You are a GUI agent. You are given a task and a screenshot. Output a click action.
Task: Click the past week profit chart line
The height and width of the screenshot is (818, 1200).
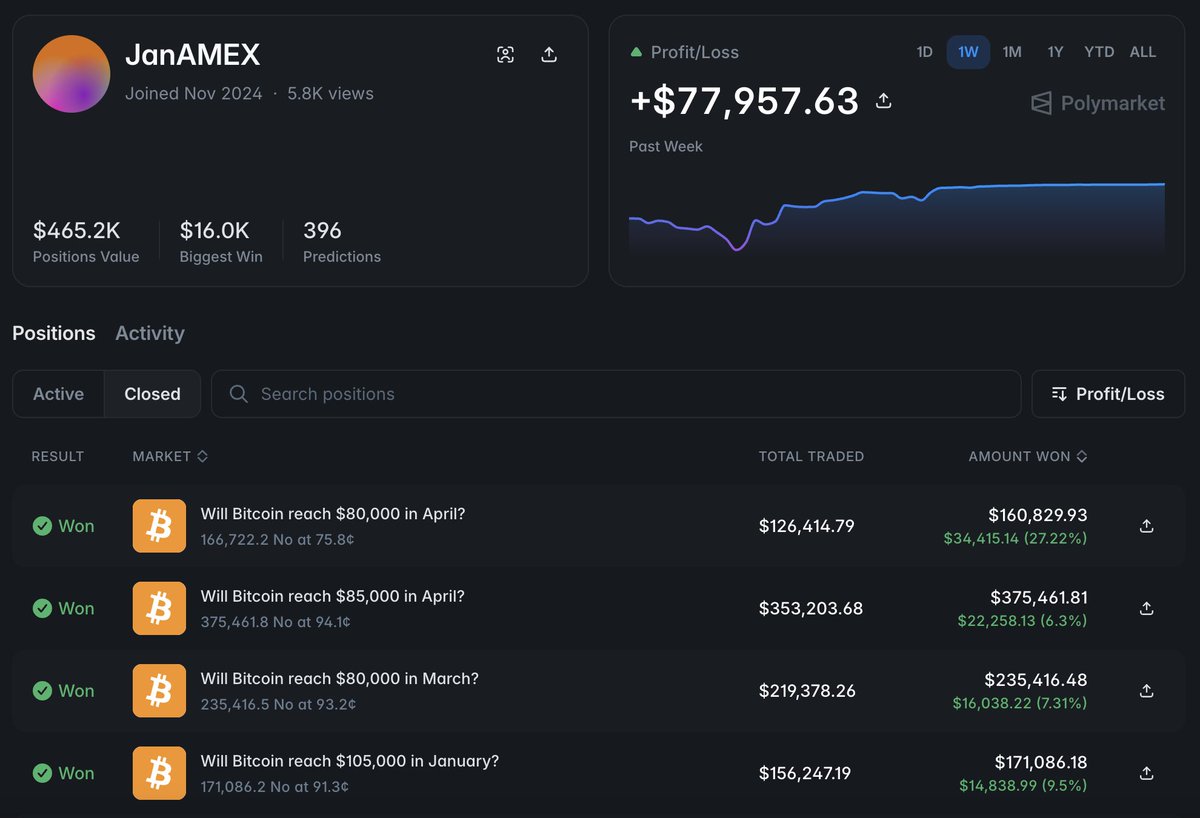point(896,218)
